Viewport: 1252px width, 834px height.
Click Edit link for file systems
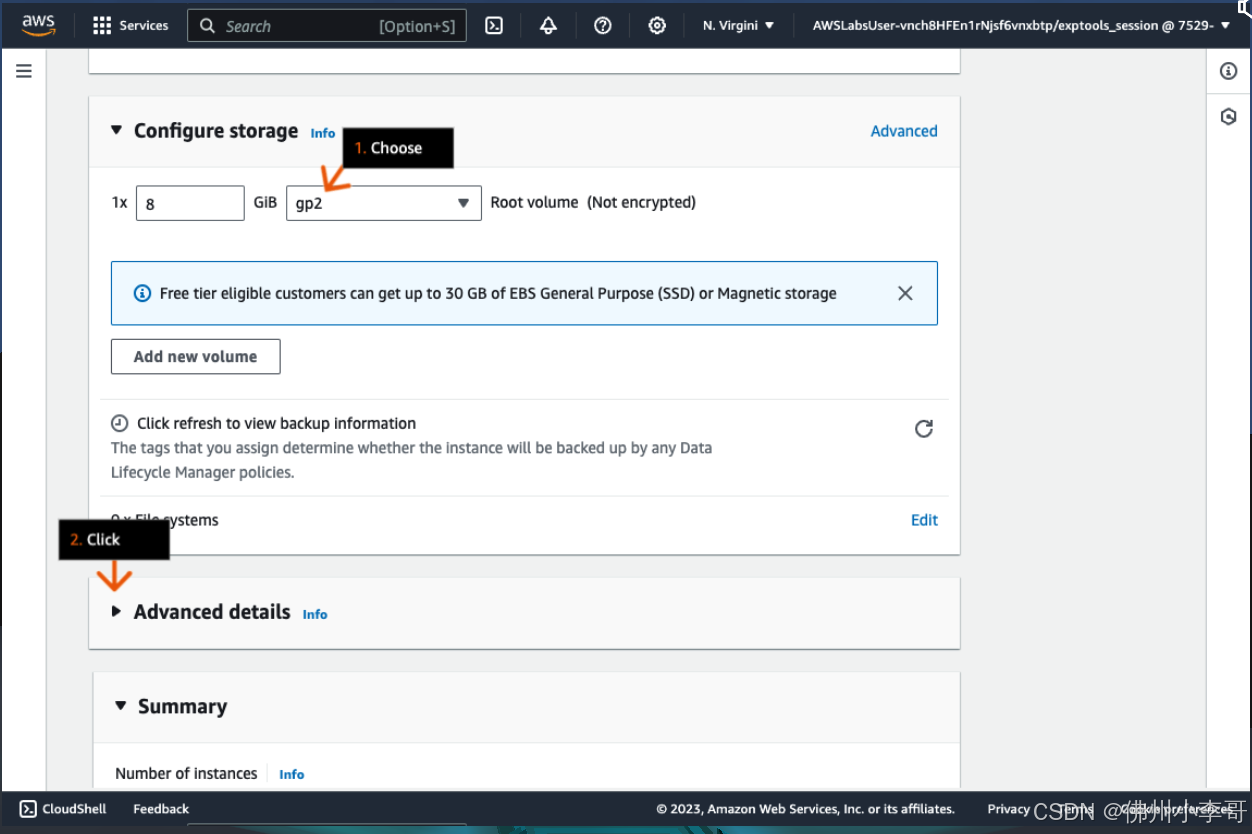924,520
